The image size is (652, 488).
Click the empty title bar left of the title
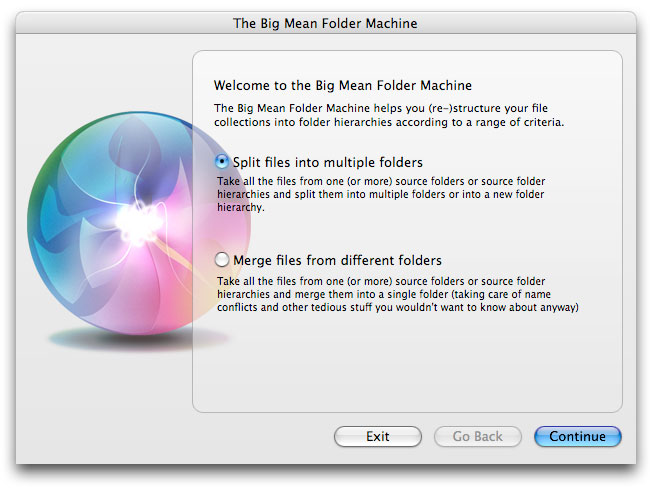coord(120,22)
